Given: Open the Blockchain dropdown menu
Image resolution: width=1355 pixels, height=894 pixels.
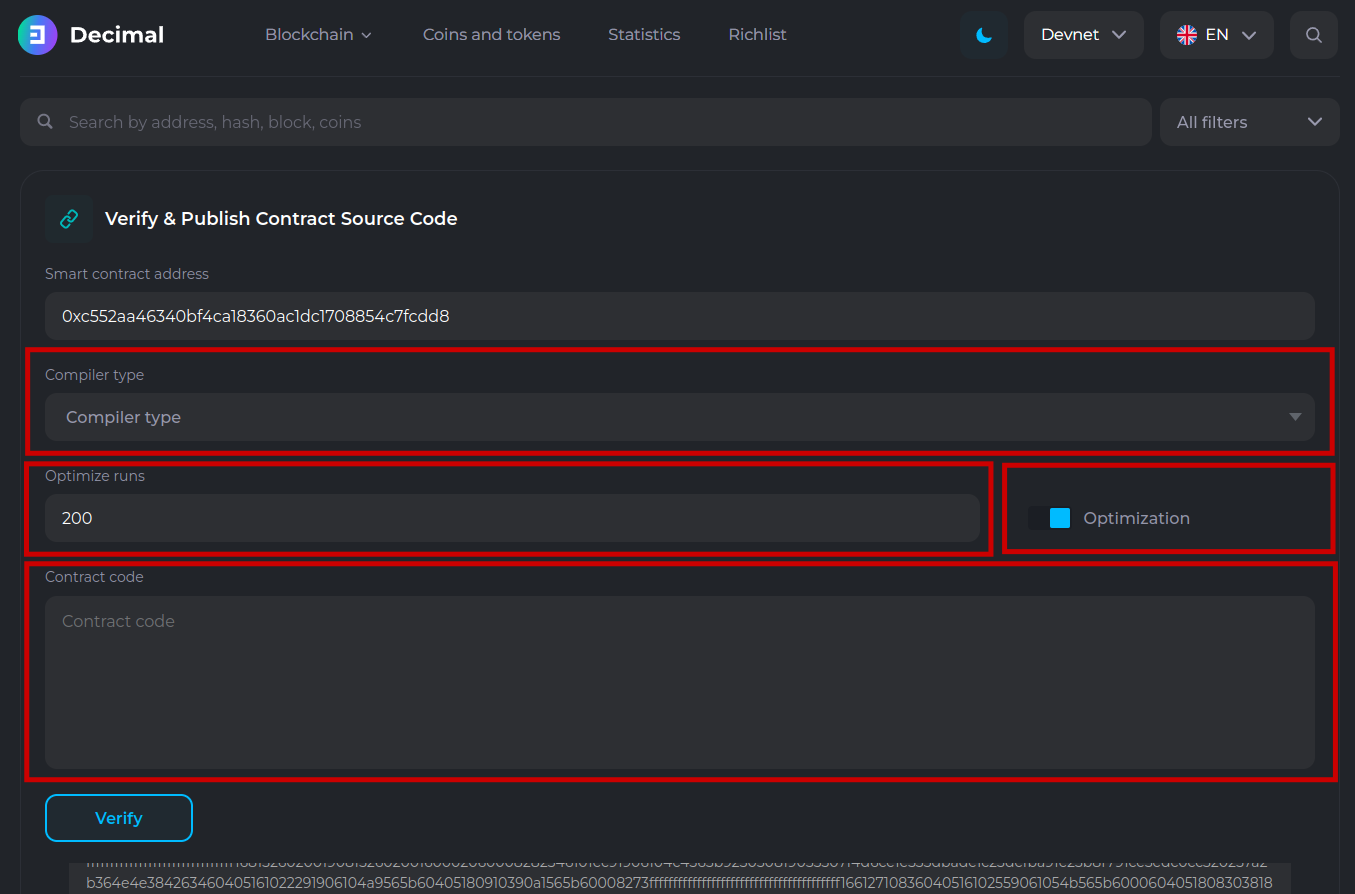Looking at the screenshot, I should coord(318,35).
